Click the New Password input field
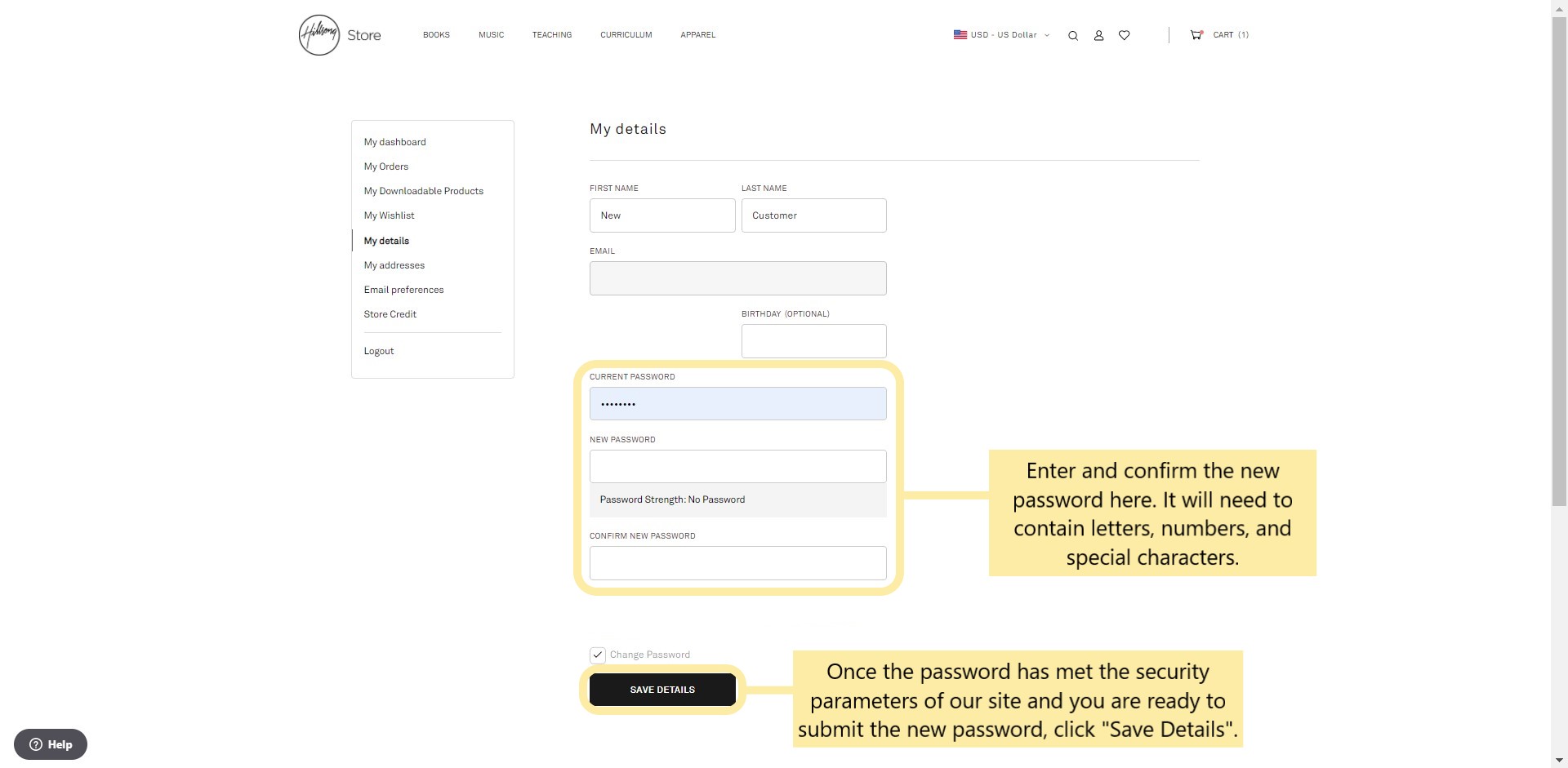This screenshot has width=1568, height=768. pyautogui.click(x=737, y=467)
